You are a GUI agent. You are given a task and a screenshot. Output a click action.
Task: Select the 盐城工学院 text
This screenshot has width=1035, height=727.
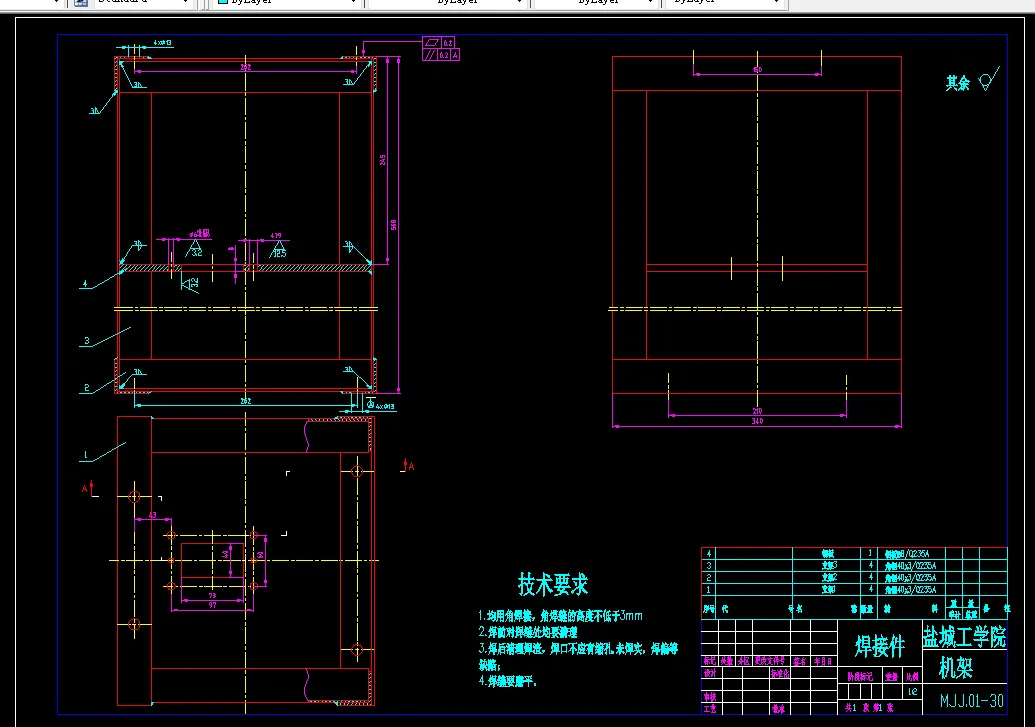point(964,637)
